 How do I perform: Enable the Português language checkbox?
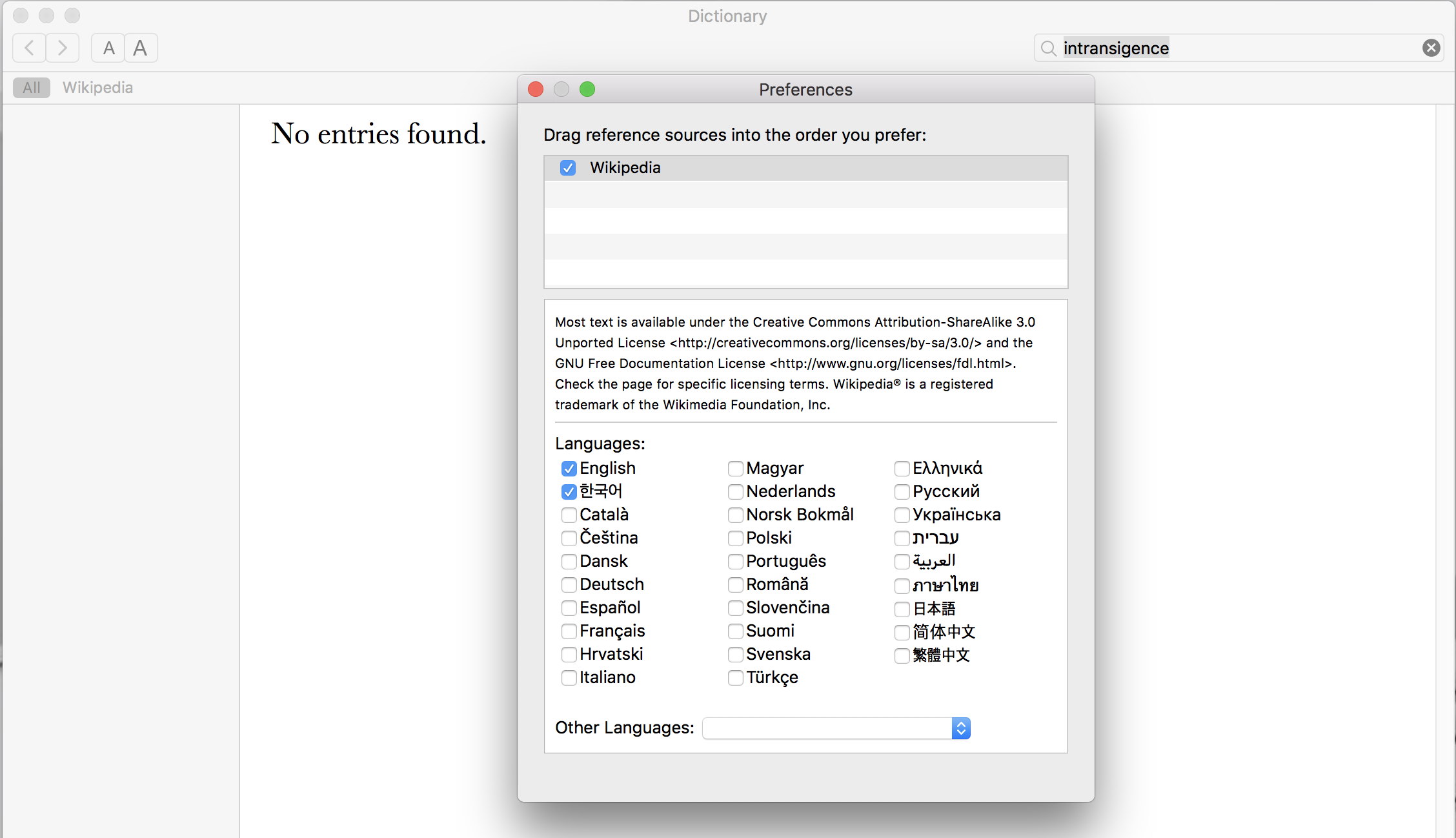tap(735, 561)
